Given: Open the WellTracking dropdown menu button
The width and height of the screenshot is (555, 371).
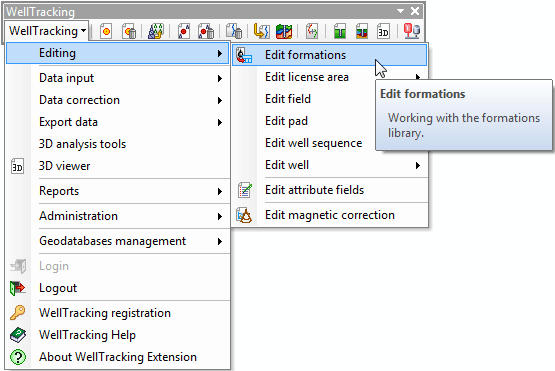Looking at the screenshot, I should pos(47,31).
